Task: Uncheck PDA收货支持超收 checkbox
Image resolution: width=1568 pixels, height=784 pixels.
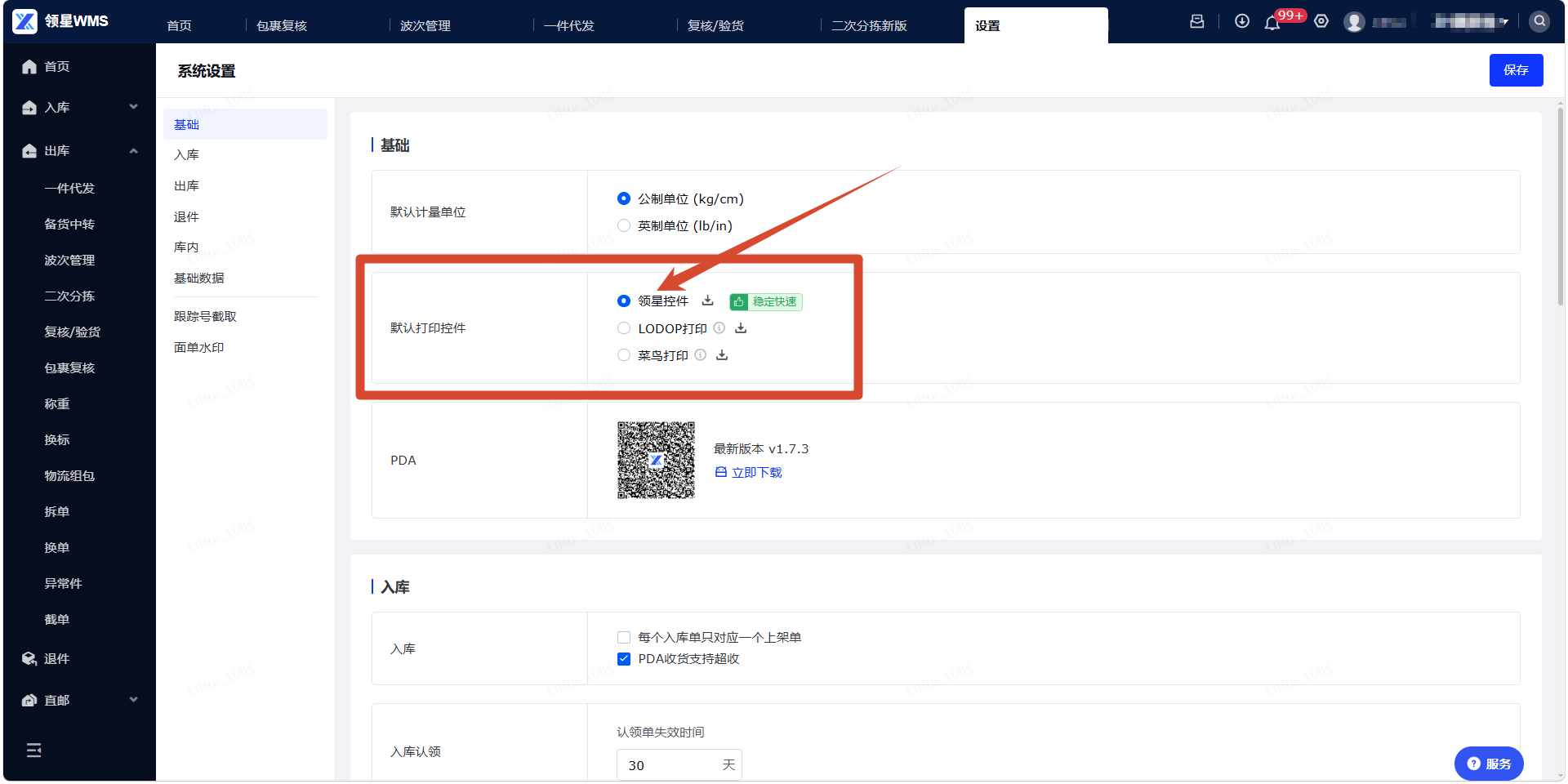Action: pos(624,659)
